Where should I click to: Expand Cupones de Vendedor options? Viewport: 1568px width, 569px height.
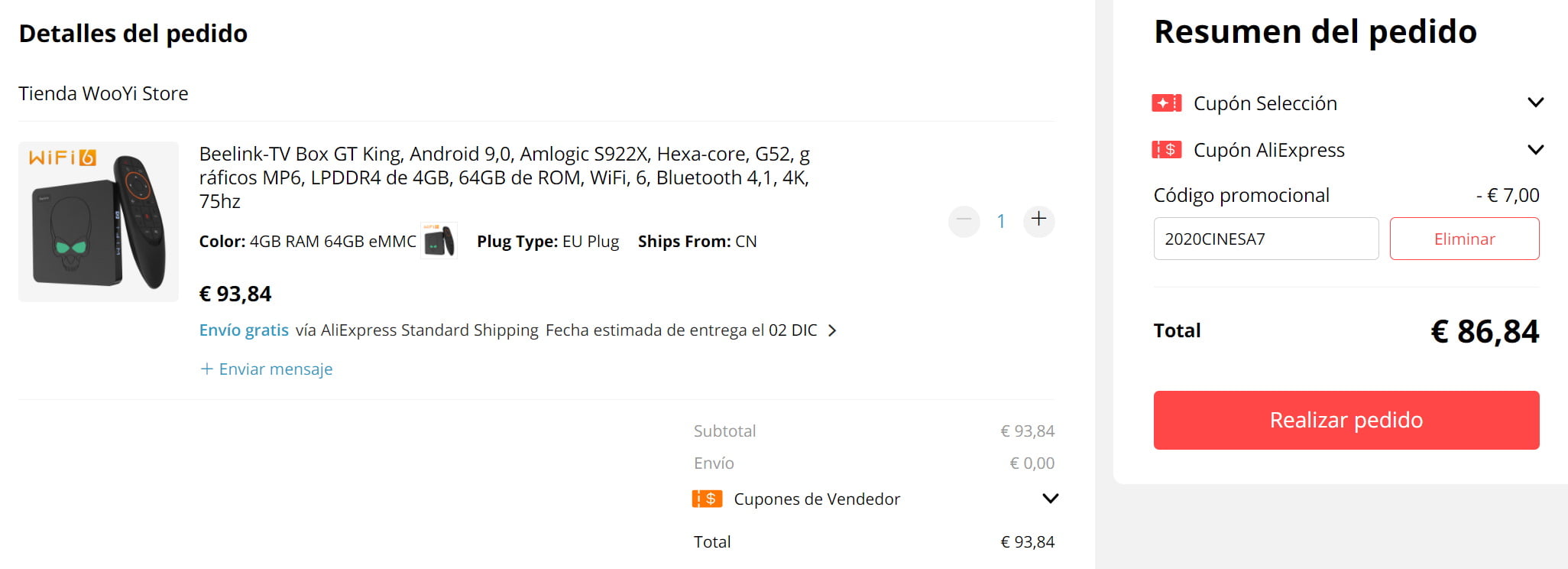coord(1050,499)
